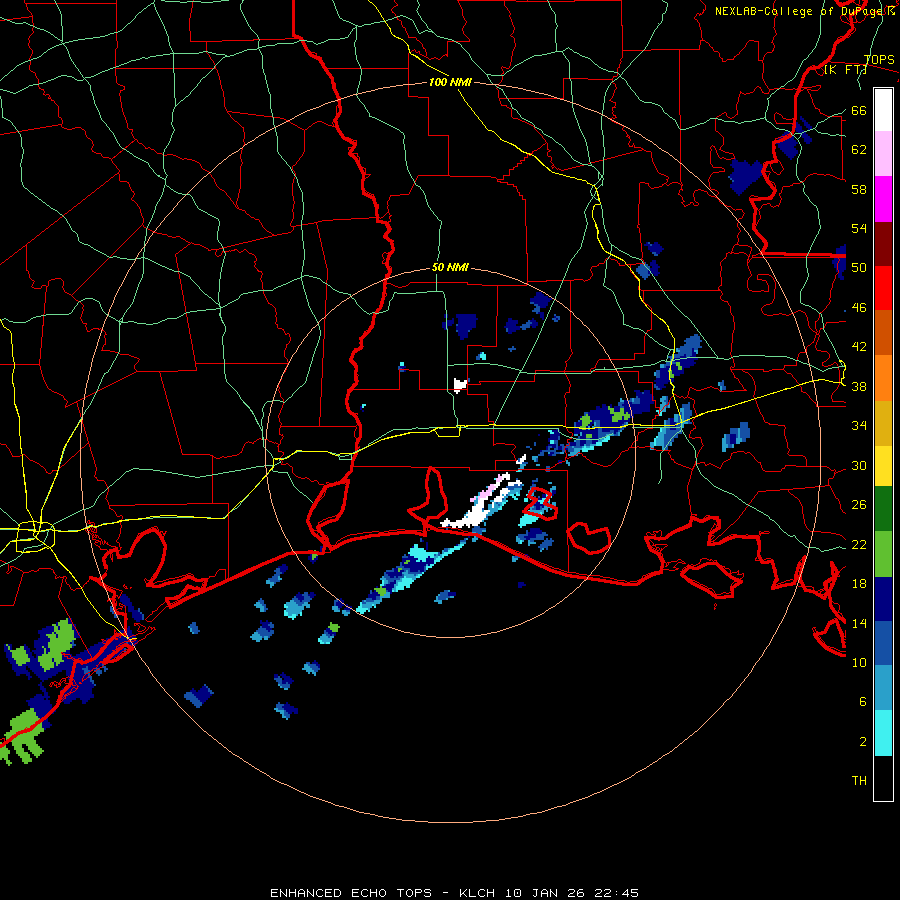
Task: Click the legend value 18
Action: pos(859,584)
